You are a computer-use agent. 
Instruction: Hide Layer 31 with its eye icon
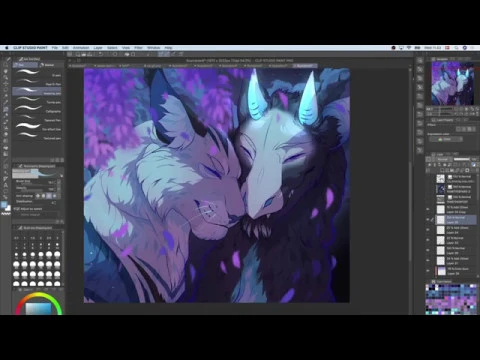(x=428, y=261)
